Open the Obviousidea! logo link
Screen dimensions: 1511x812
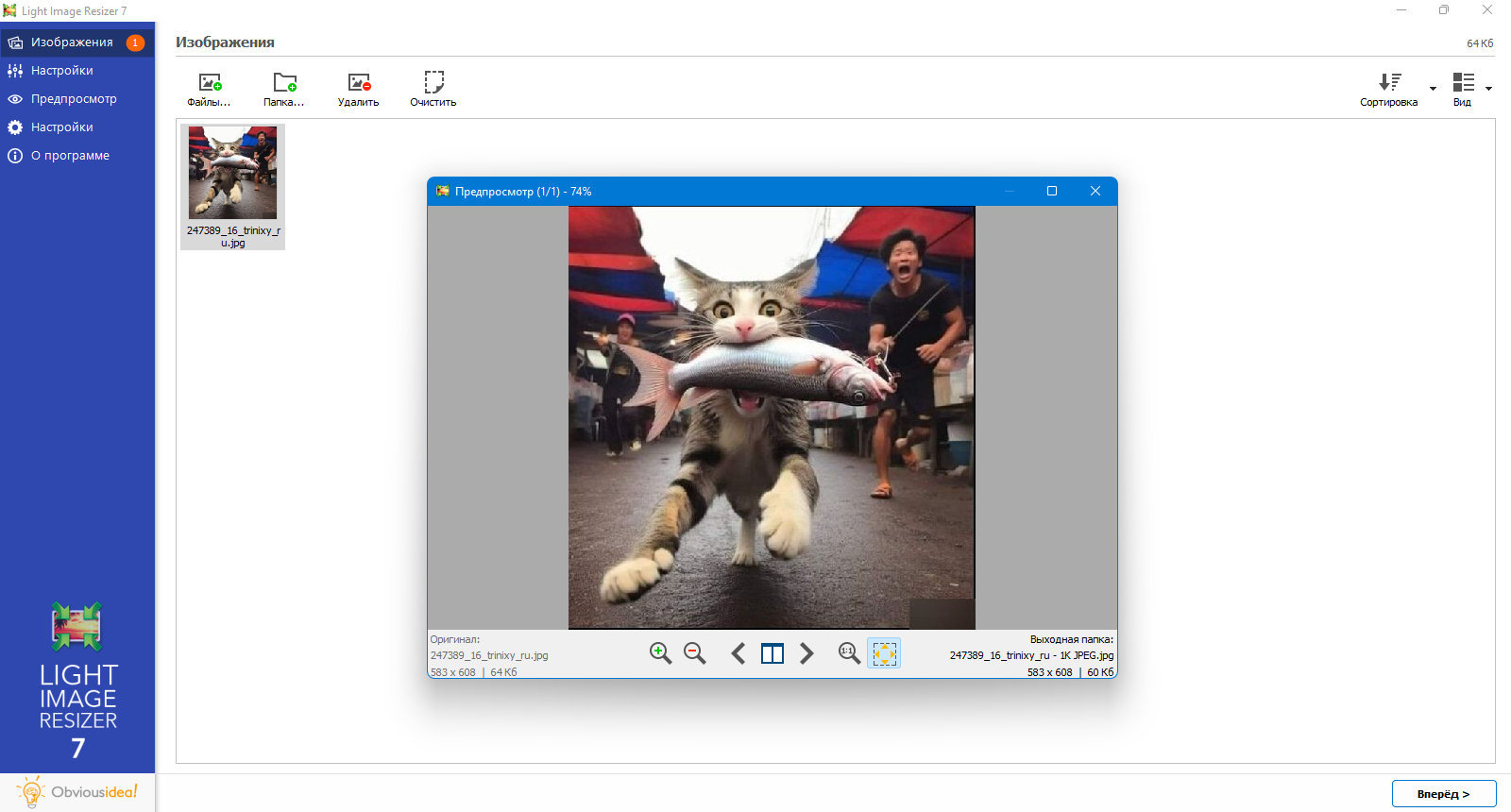coord(77,792)
